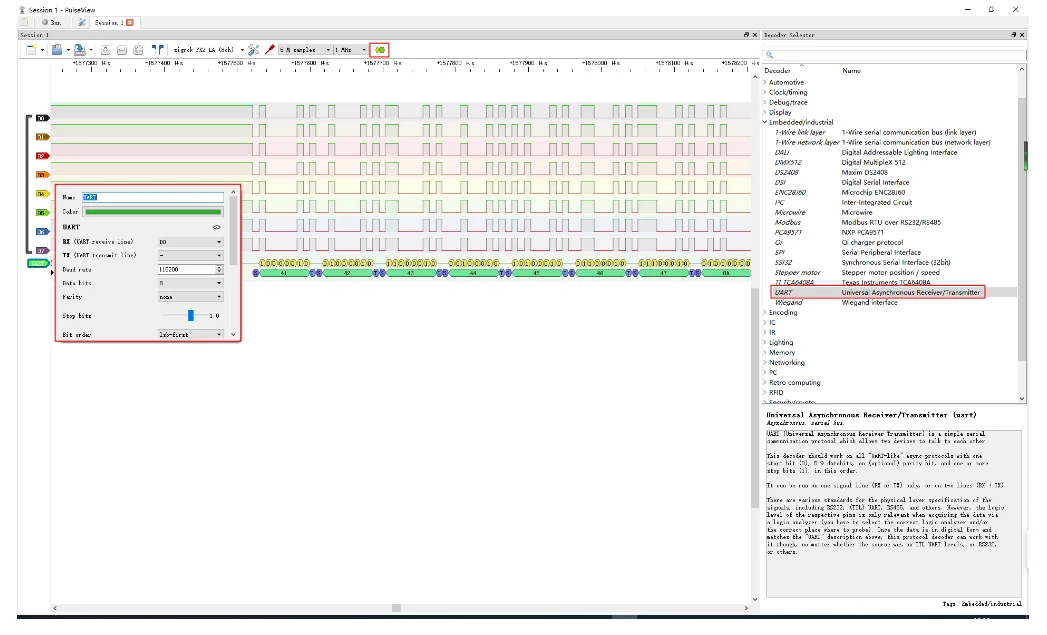
Task: Open device configuration wrench icon
Action: pyautogui.click(x=254, y=50)
